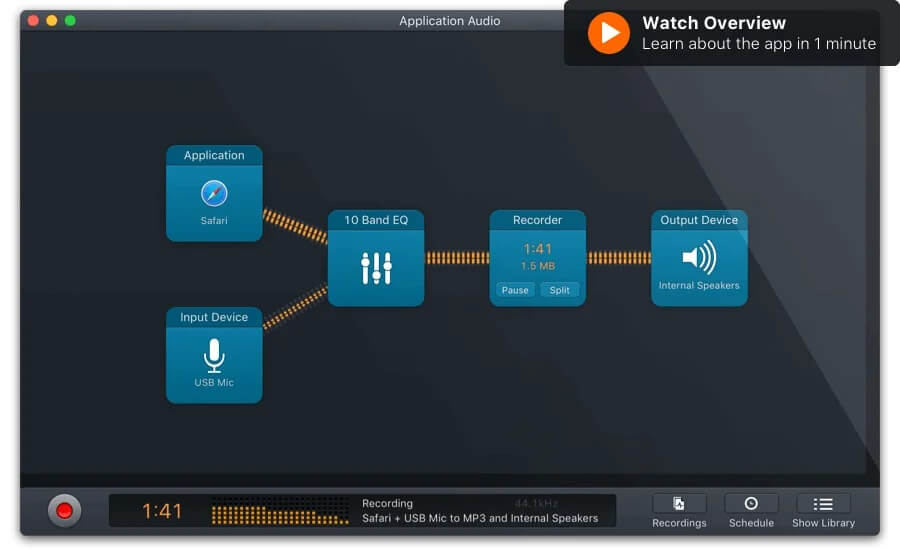Click the Recording status text
This screenshot has height=550, width=900.
tap(387, 503)
